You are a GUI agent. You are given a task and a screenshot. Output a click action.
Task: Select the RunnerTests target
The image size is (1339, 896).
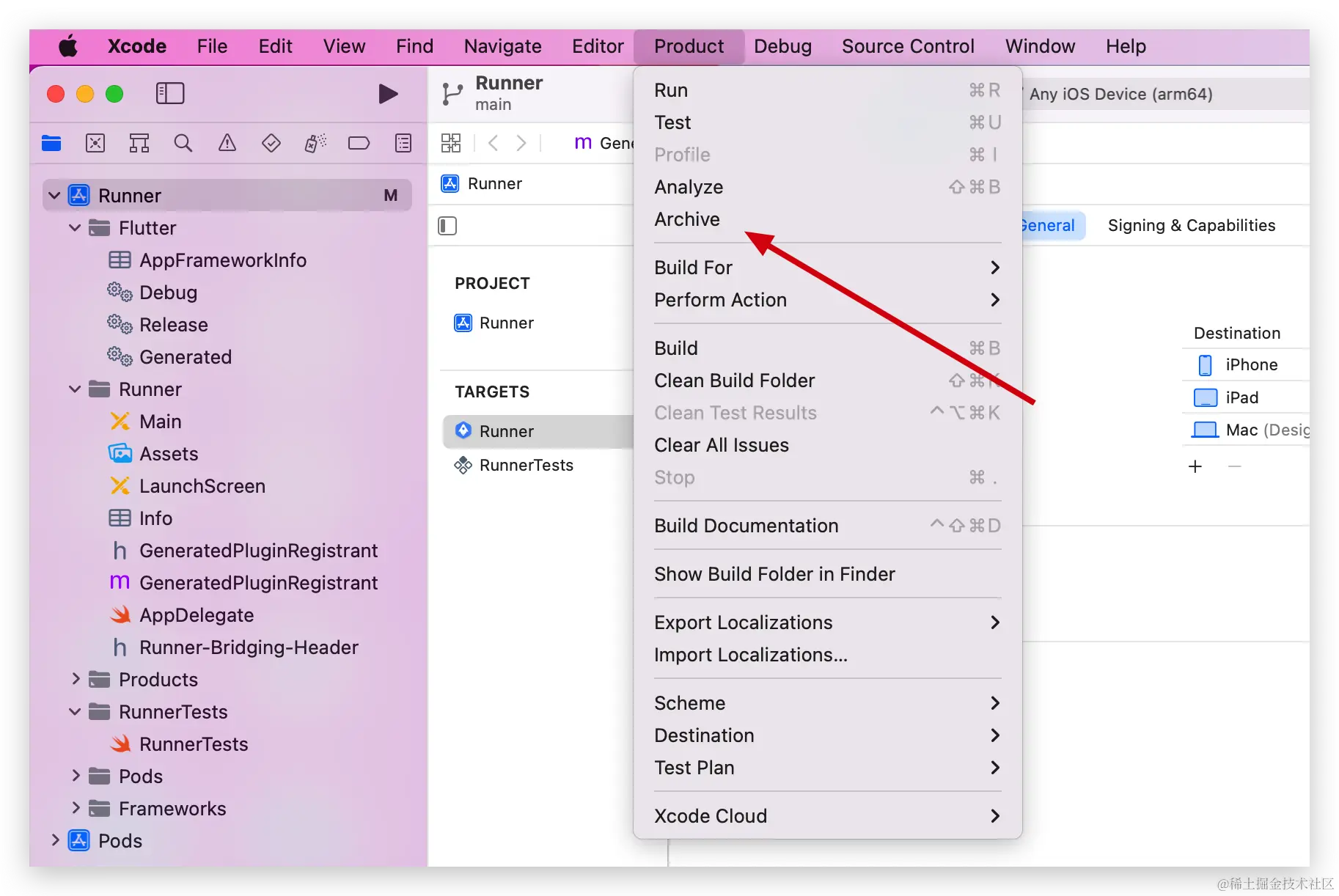(x=526, y=466)
